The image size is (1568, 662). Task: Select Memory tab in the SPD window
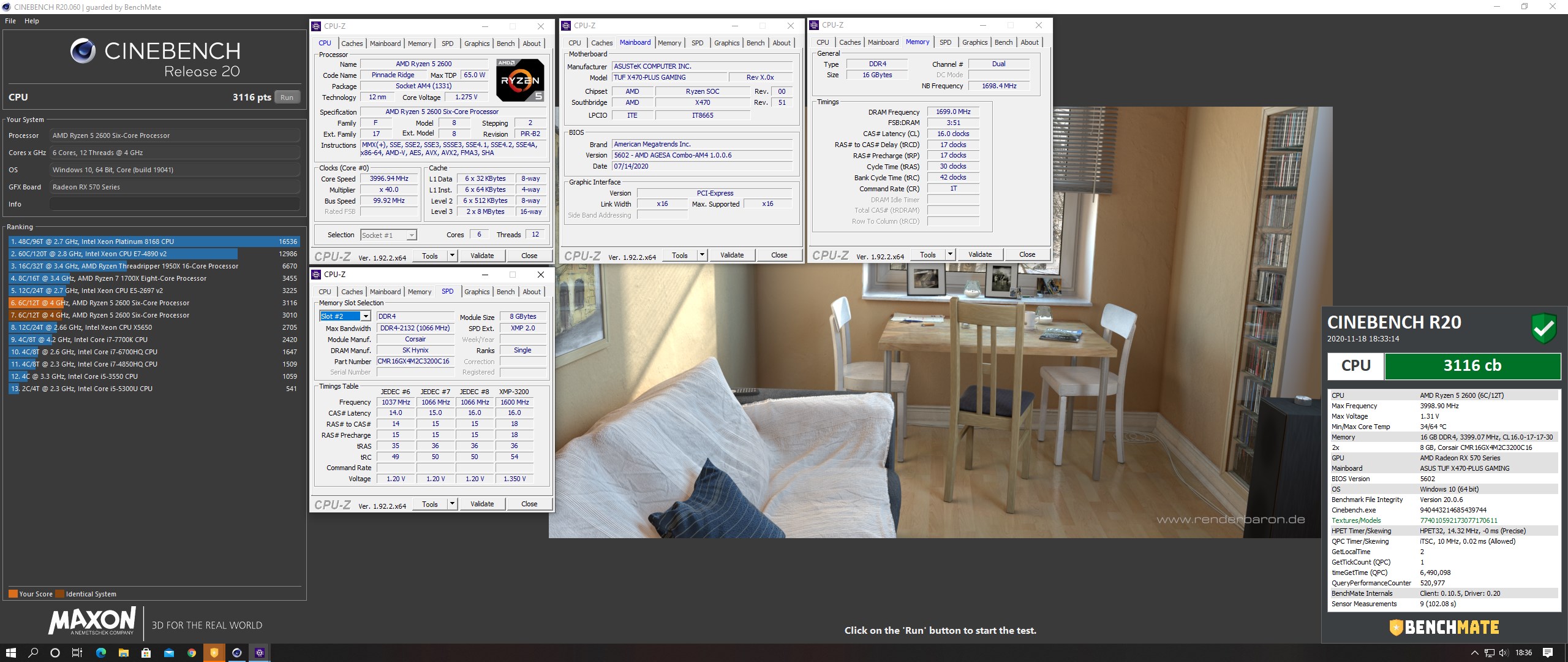420,292
